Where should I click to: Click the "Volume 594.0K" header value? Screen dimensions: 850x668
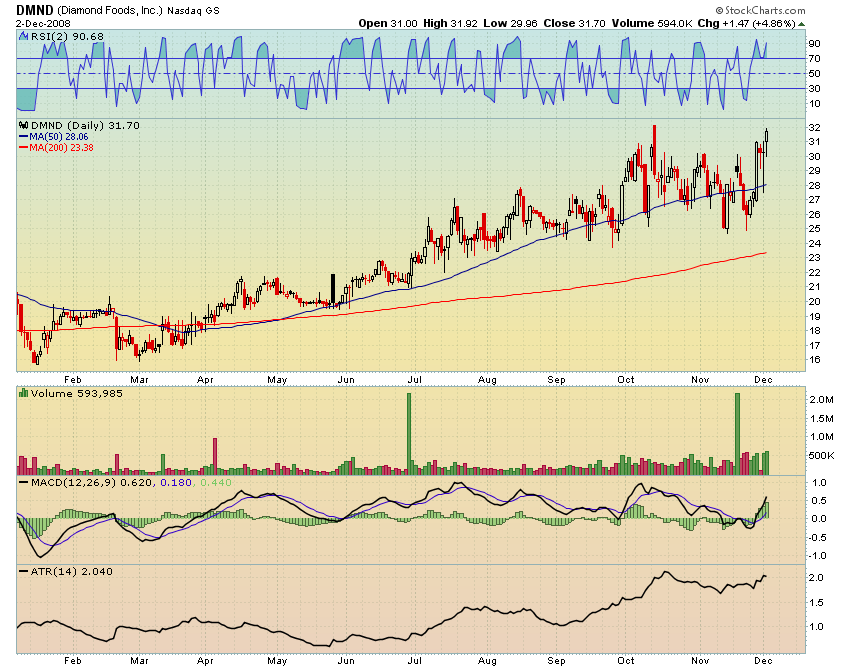[x=652, y=23]
